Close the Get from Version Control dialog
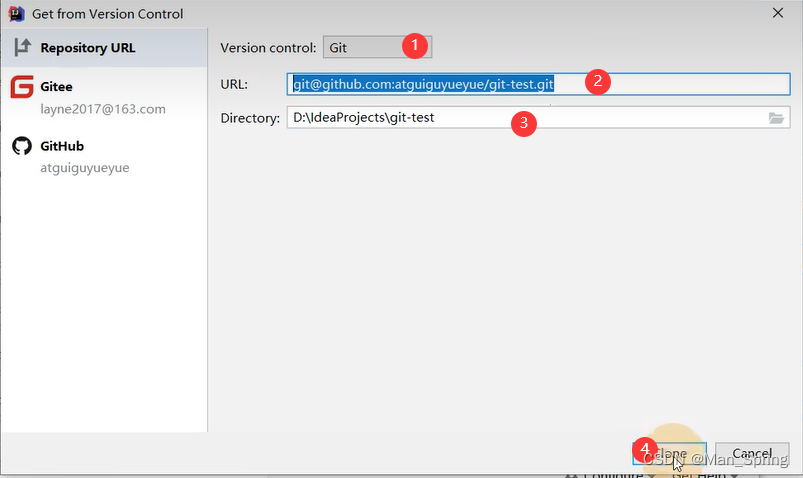The image size is (803, 478). 778,13
